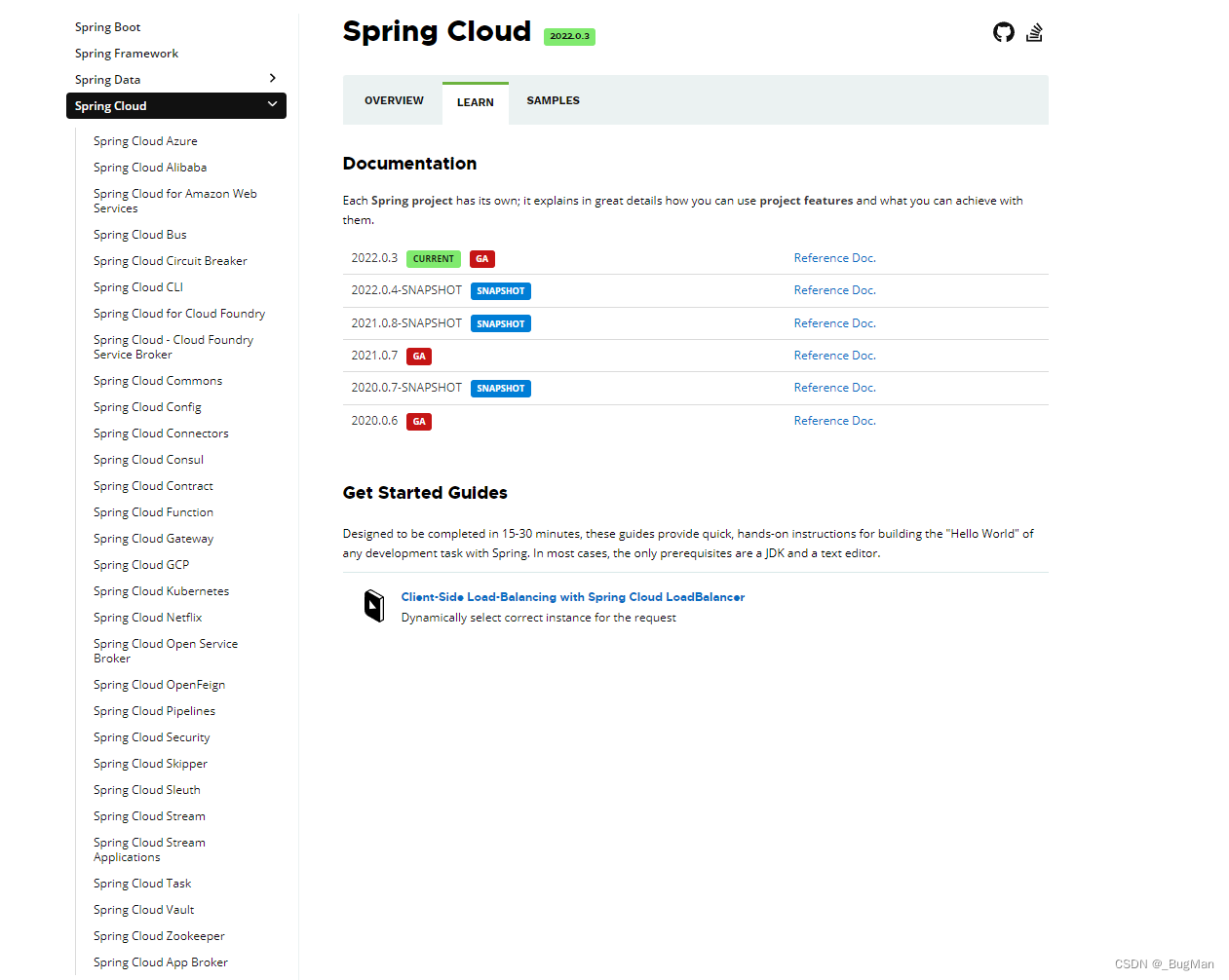The height and width of the screenshot is (980, 1229).
Task: Open the GitHub repository icon
Action: click(1004, 32)
